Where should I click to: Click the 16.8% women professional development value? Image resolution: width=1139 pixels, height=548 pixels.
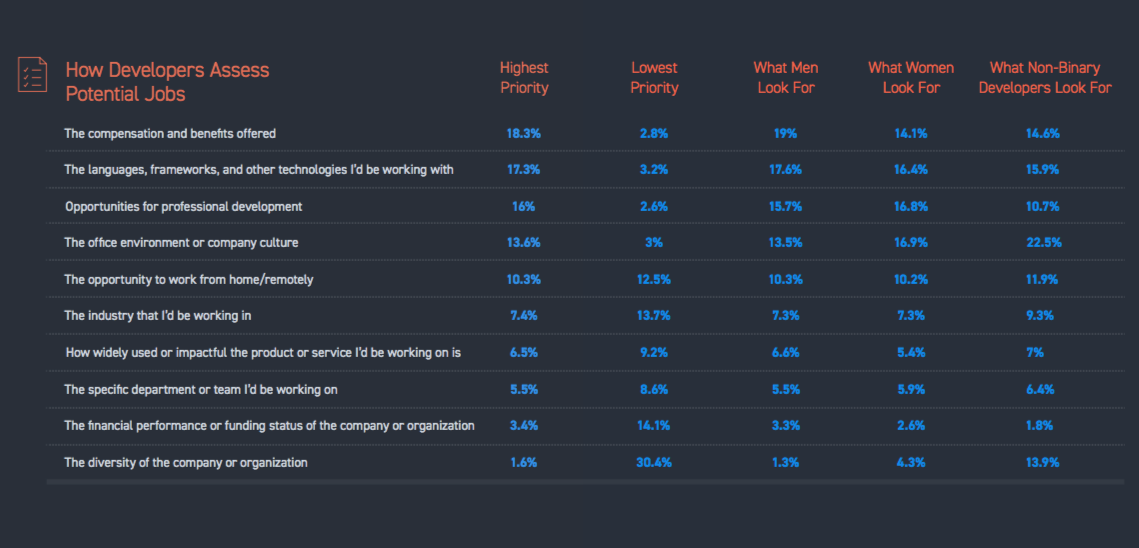911,206
